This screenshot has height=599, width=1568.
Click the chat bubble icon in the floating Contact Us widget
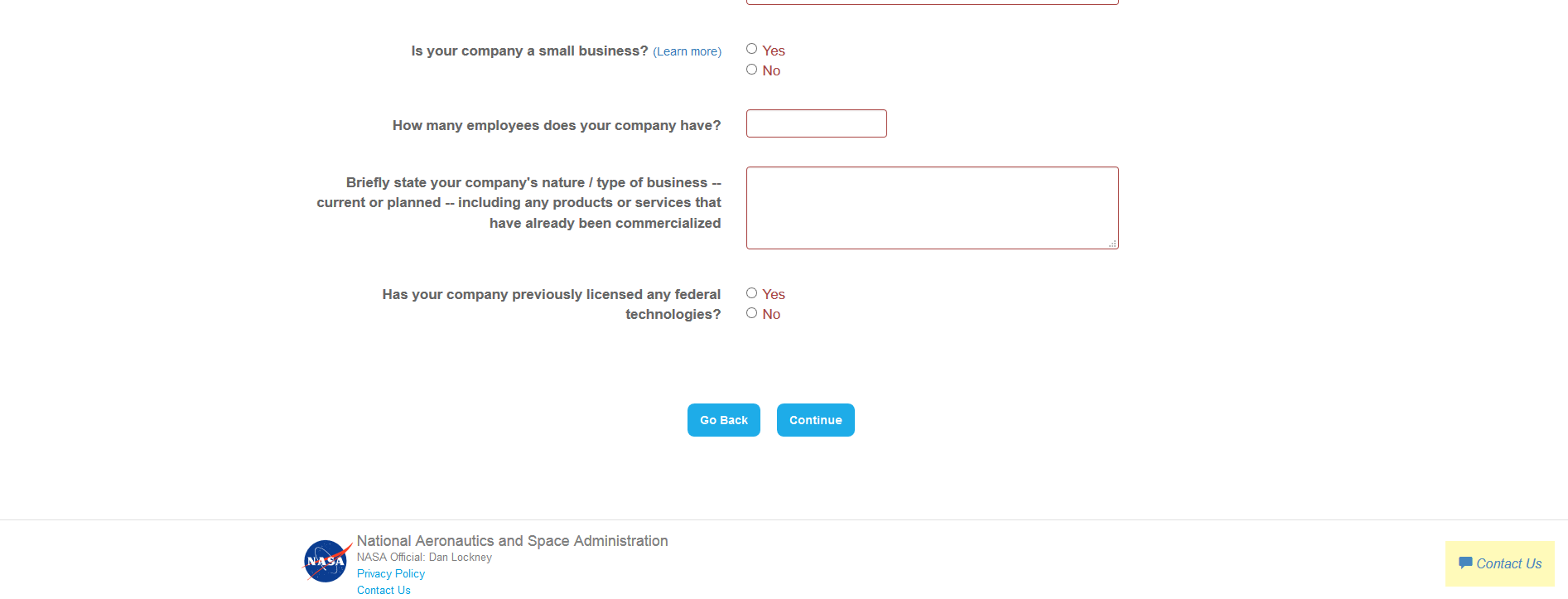[1465, 563]
